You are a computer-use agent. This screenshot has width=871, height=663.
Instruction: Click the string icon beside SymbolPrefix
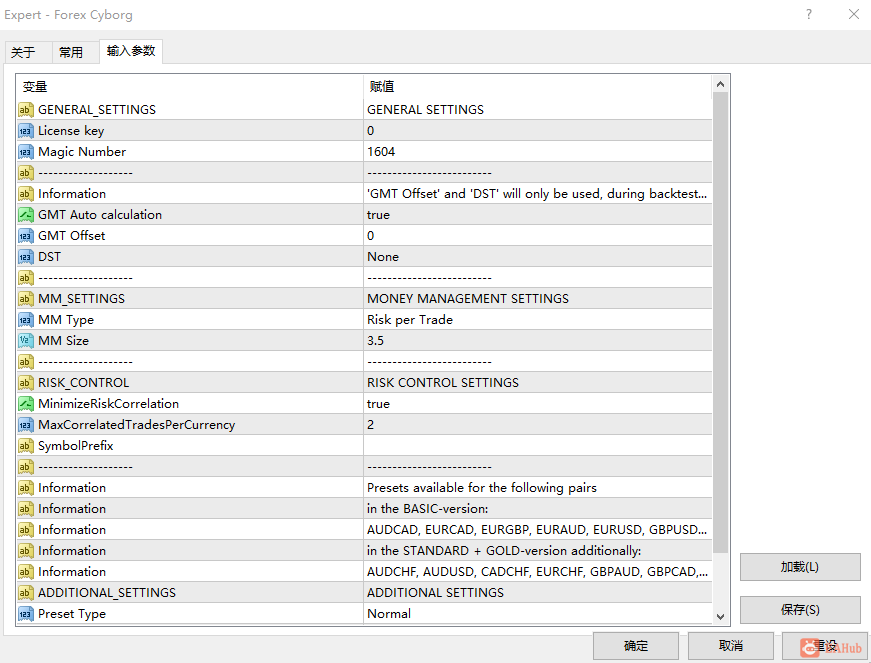point(26,446)
